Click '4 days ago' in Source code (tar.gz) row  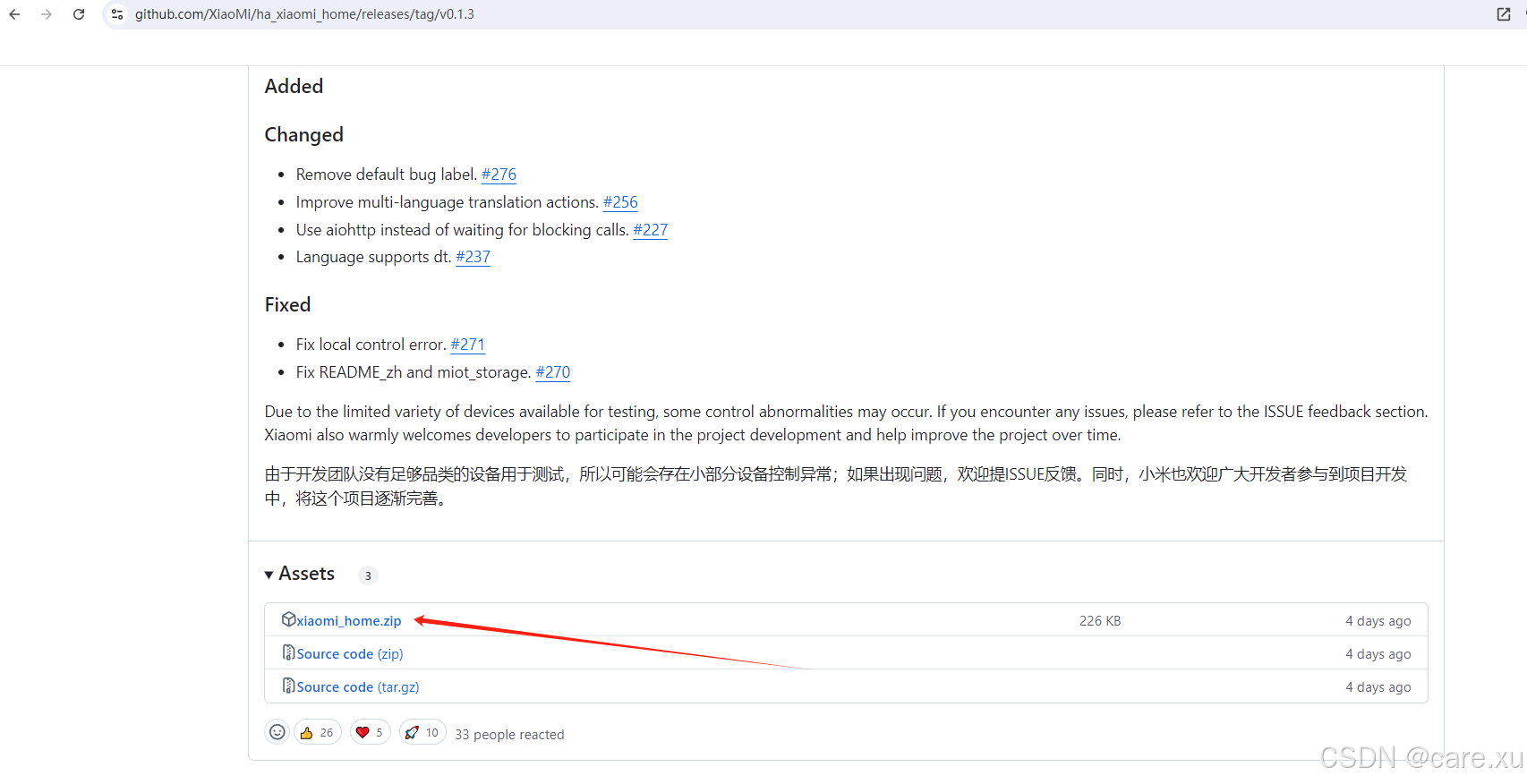pos(1378,687)
